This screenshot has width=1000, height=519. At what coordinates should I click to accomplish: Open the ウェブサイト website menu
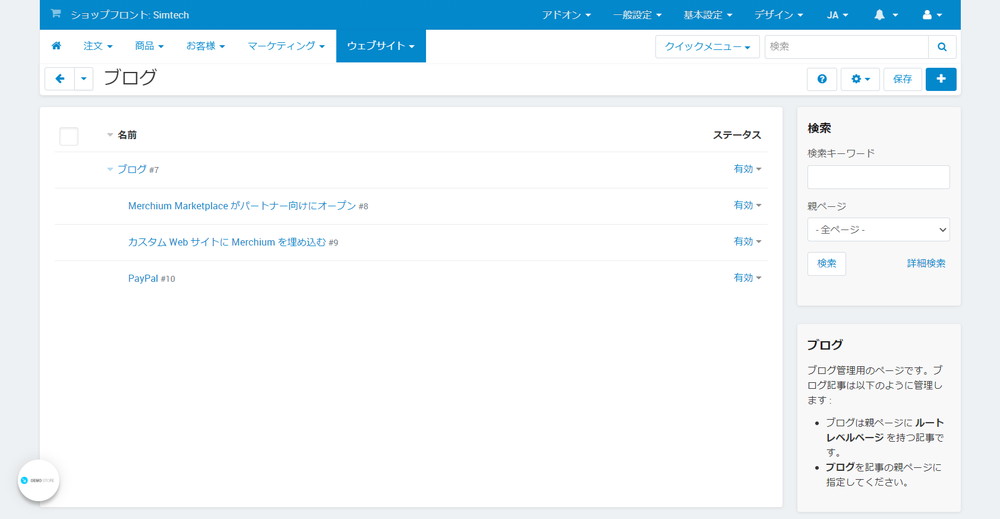(x=381, y=46)
